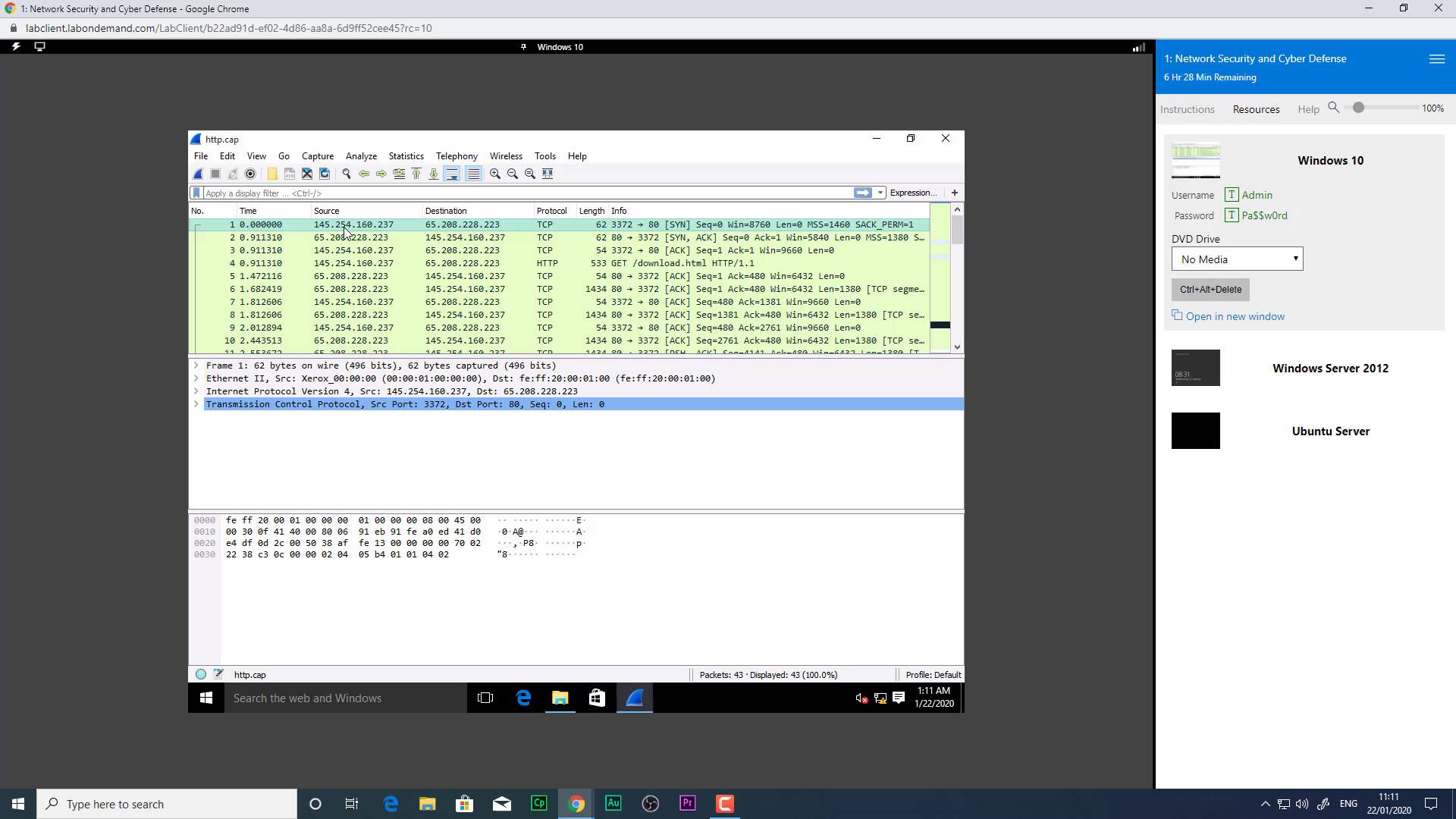The image size is (1456, 819).
Task: Toggle packet colorization rules button
Action: coord(473,174)
